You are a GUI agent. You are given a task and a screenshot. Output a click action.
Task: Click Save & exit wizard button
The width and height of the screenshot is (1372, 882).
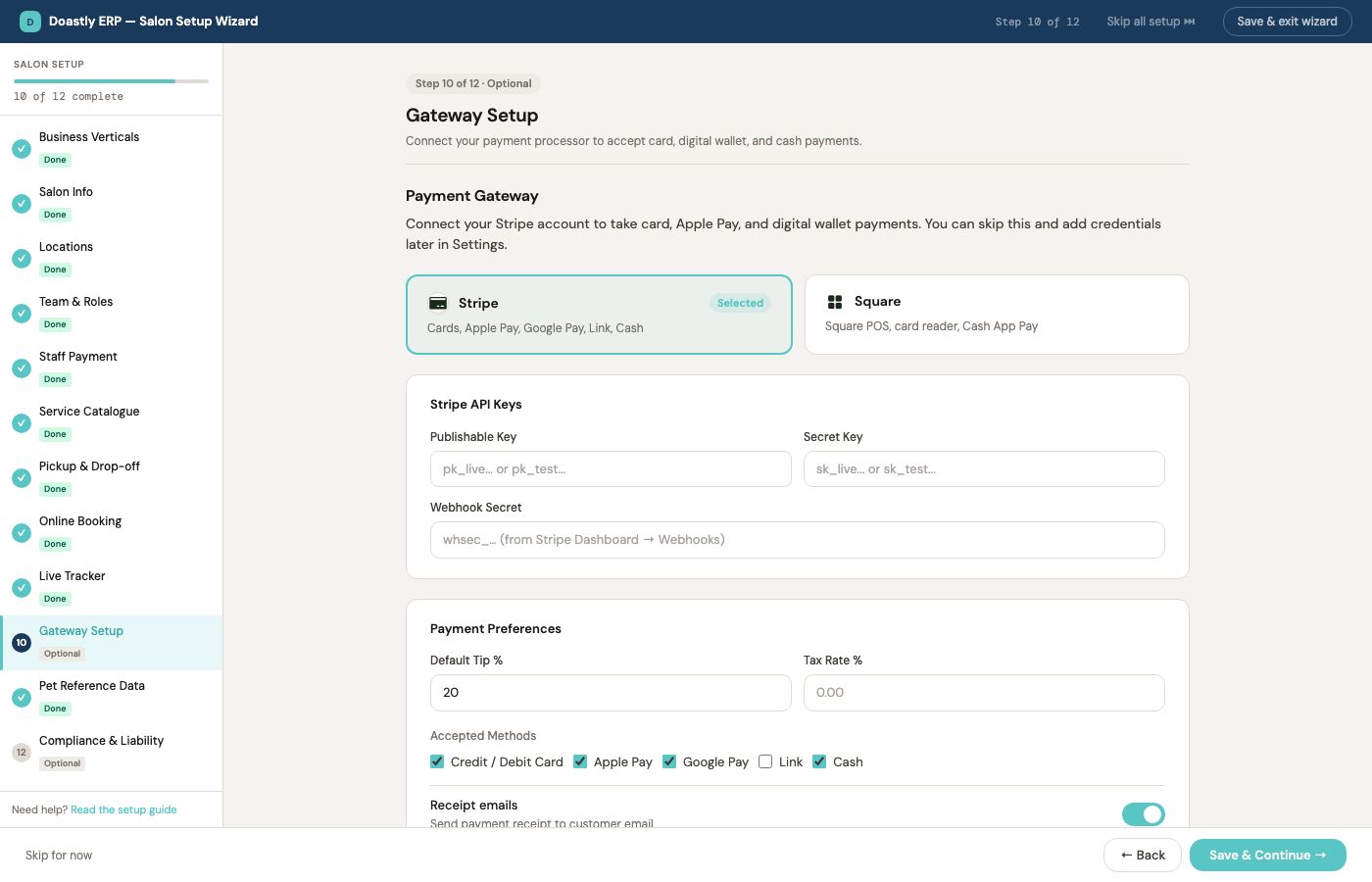point(1287,22)
